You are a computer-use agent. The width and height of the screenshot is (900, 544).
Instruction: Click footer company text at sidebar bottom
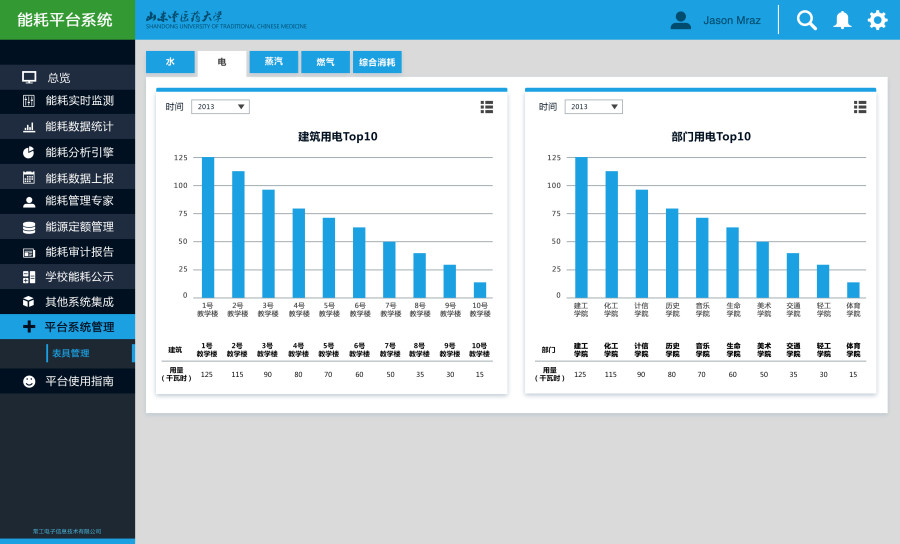pos(67,531)
